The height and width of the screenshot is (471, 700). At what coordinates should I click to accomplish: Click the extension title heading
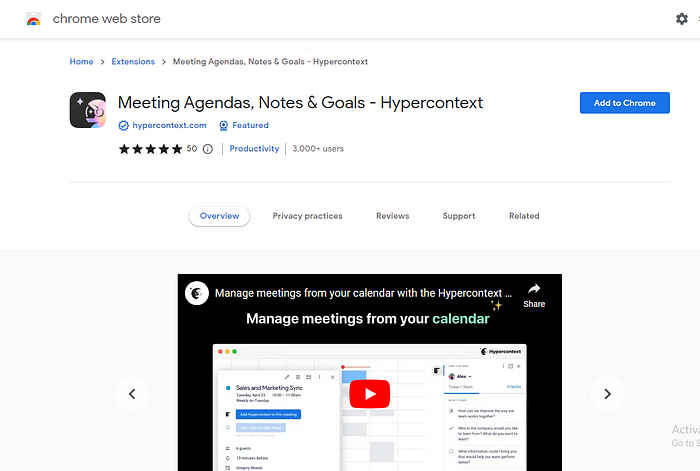[x=300, y=103]
